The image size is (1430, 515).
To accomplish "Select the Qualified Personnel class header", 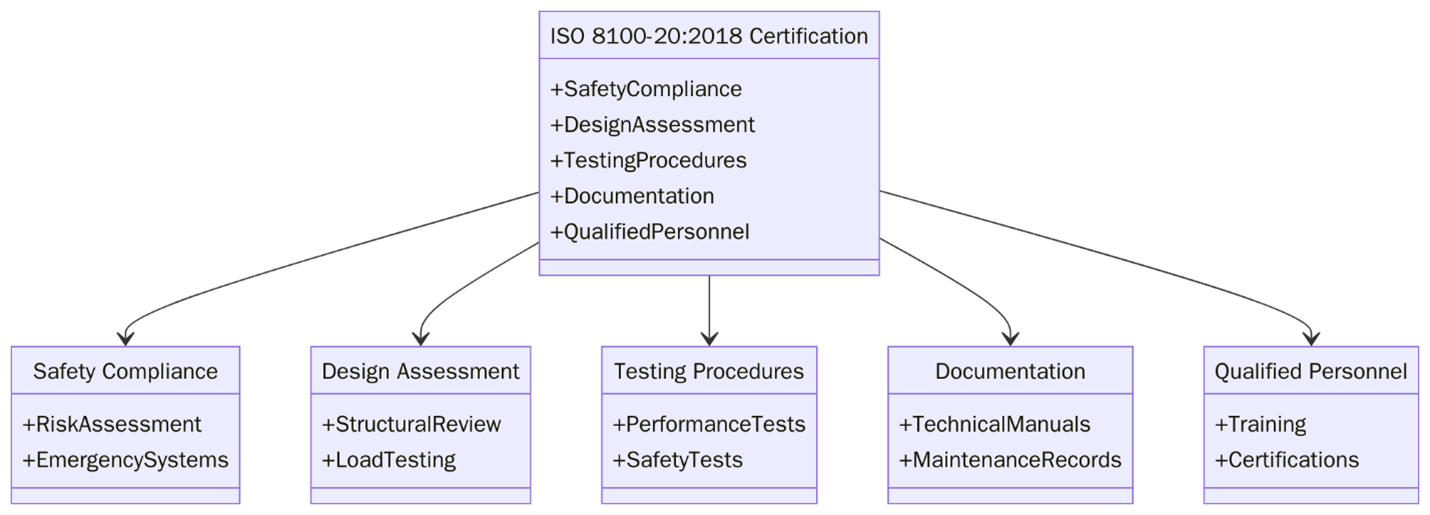I will [1310, 371].
